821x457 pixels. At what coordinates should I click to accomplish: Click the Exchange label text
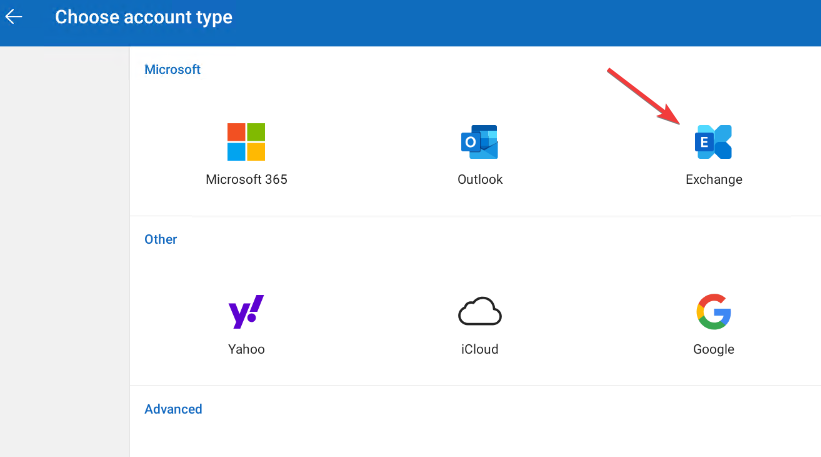tap(714, 180)
